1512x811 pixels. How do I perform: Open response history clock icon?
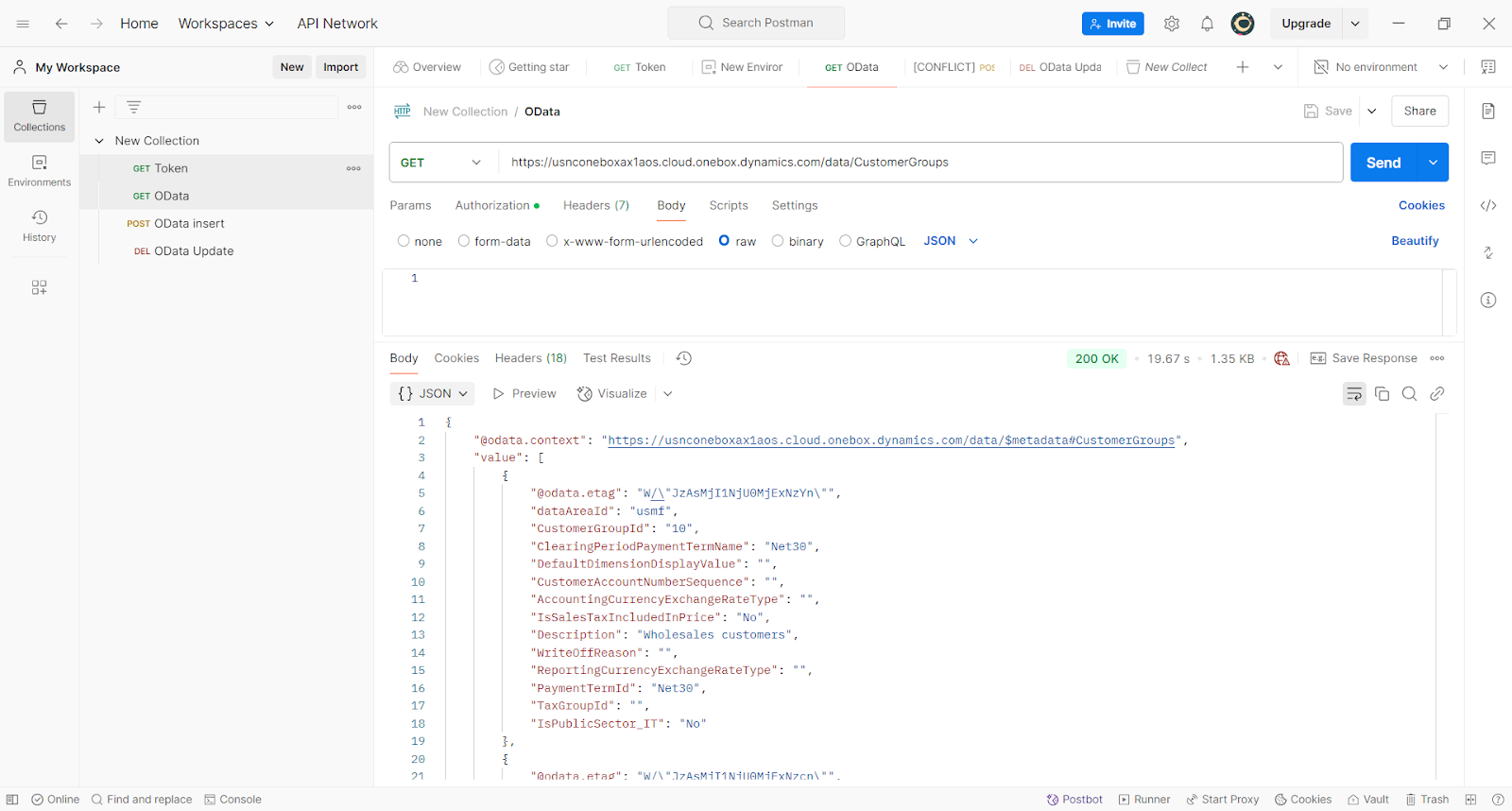pos(684,358)
